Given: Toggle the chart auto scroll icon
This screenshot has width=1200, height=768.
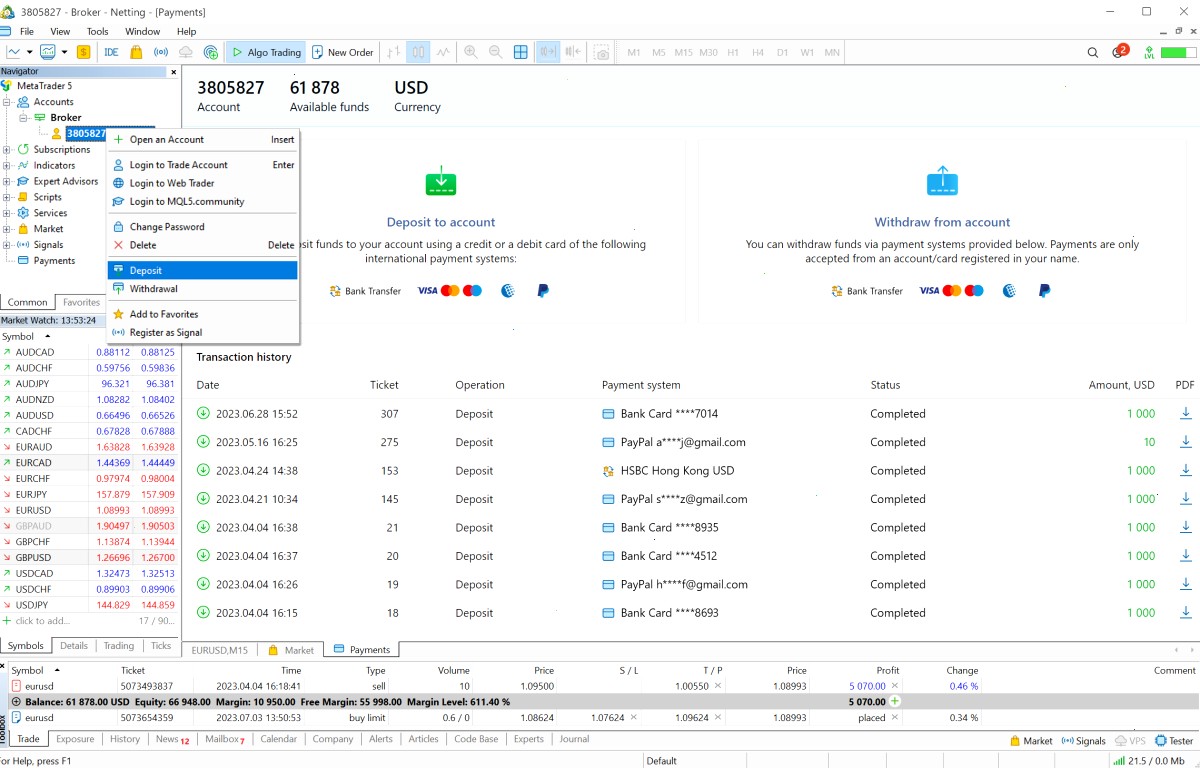Looking at the screenshot, I should pos(547,52).
